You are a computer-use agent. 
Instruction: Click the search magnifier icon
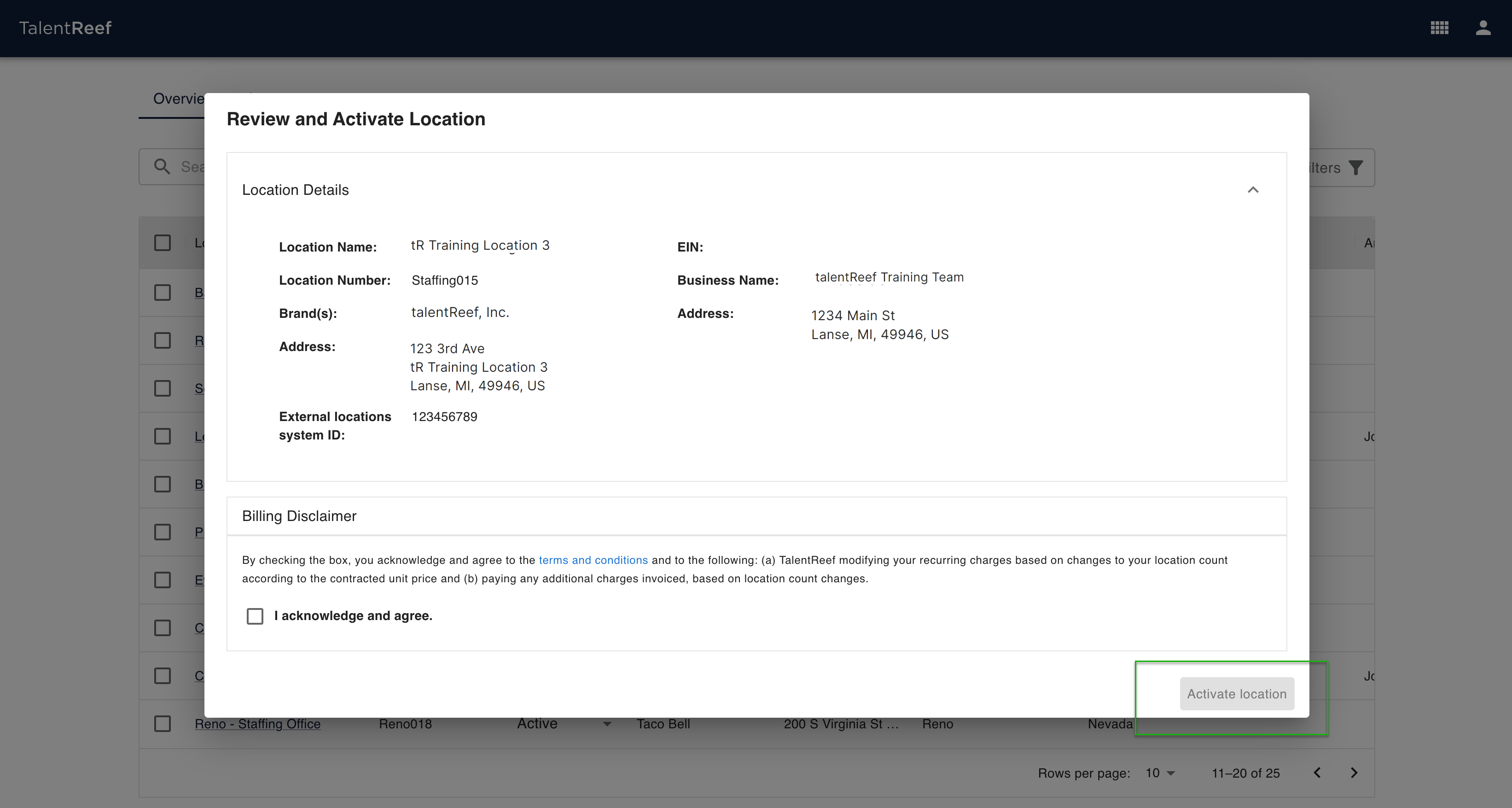[162, 167]
